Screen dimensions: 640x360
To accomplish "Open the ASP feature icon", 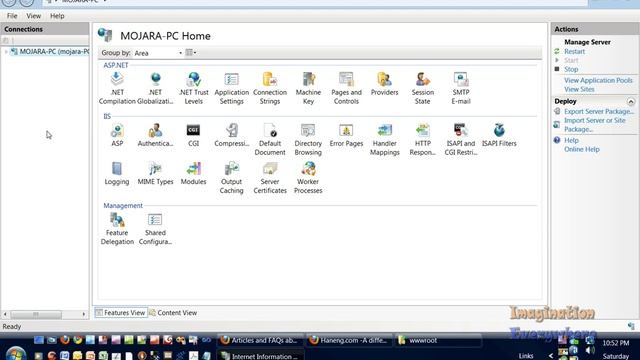I will [x=117, y=135].
